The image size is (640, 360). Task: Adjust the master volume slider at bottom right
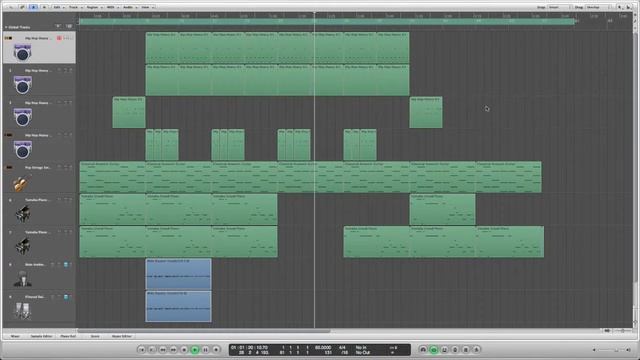611,350
